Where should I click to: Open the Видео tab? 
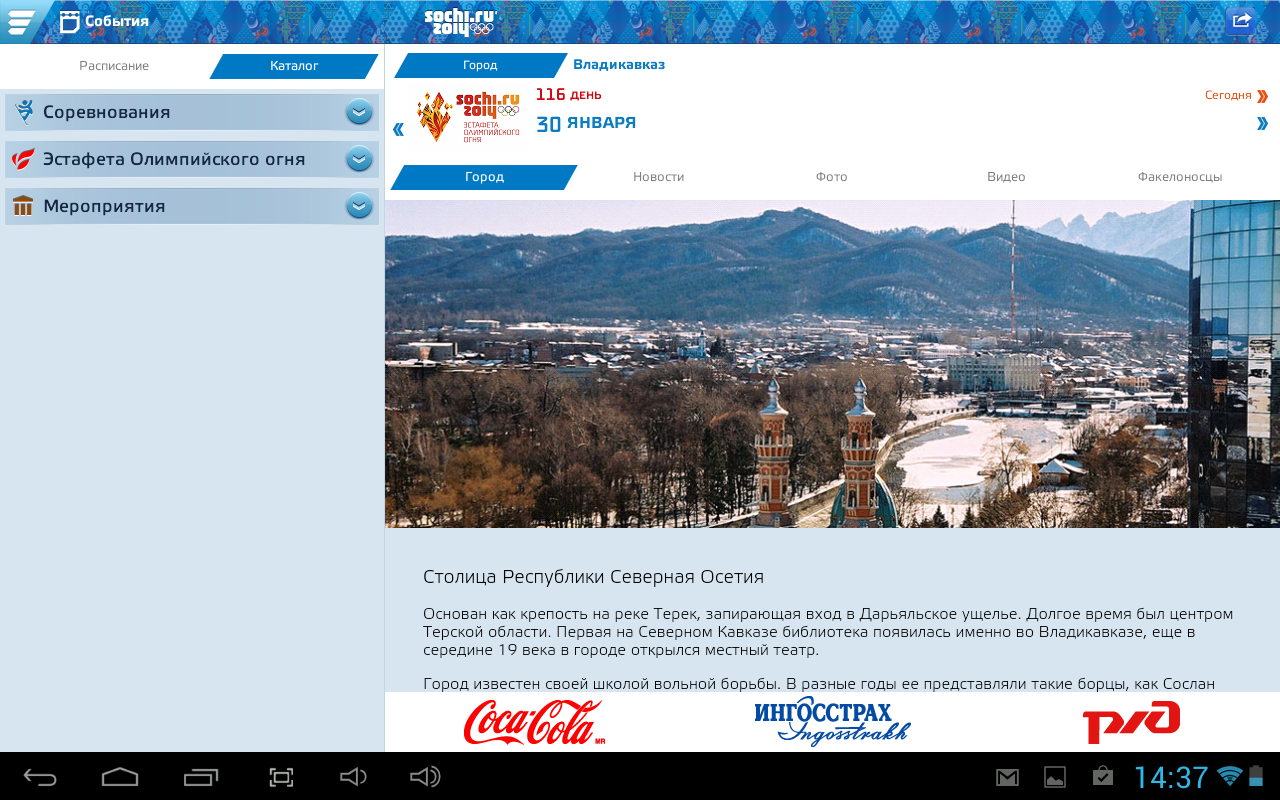coord(1006,177)
